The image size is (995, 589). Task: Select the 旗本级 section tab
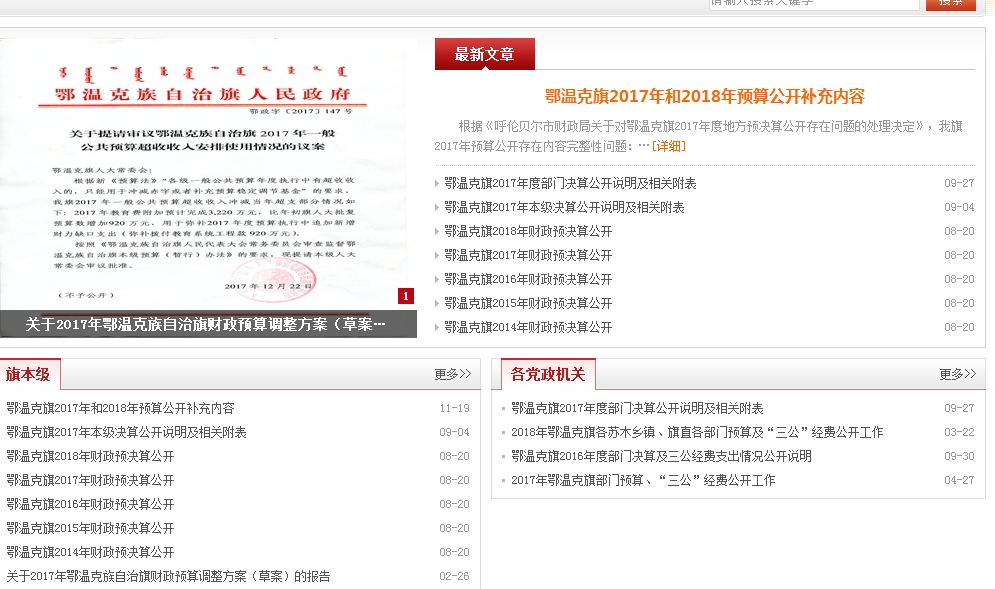(x=29, y=374)
